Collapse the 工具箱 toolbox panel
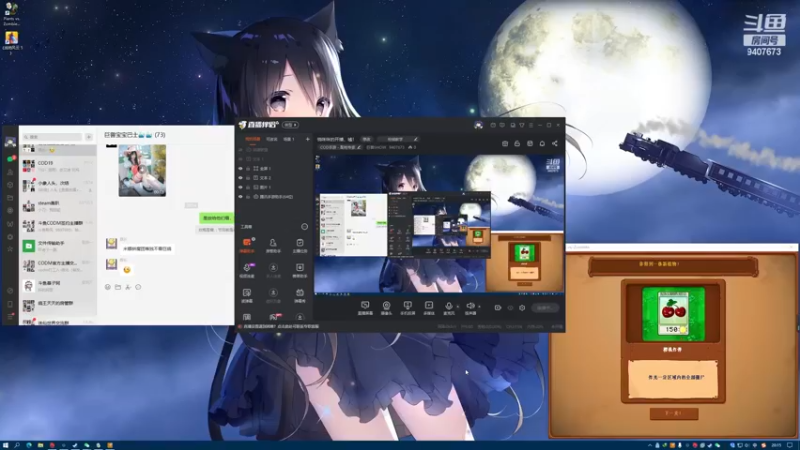This screenshot has height=450, width=800. (x=305, y=227)
